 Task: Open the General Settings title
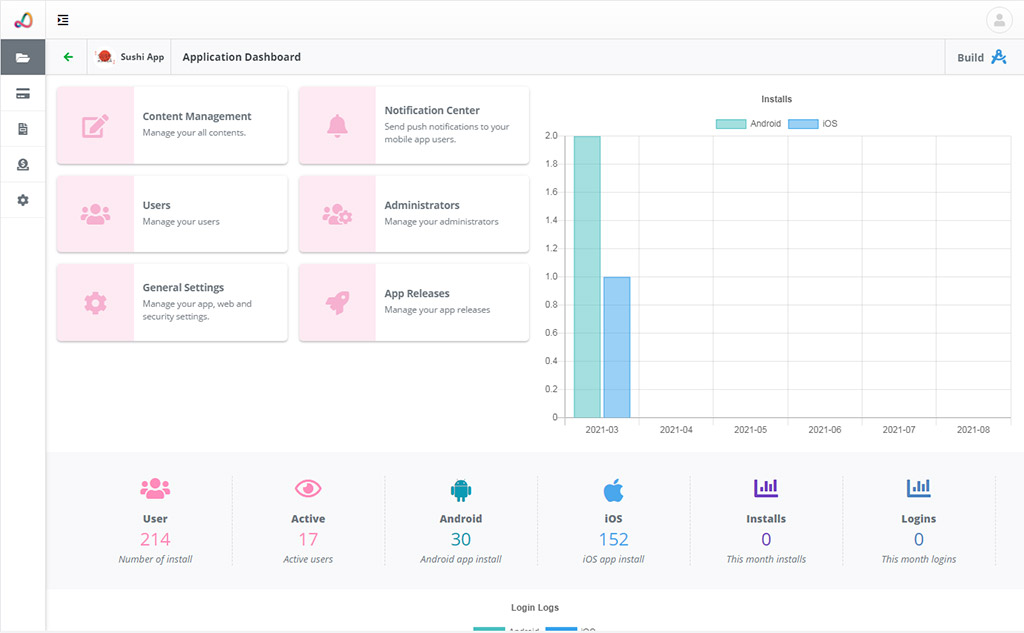[183, 287]
